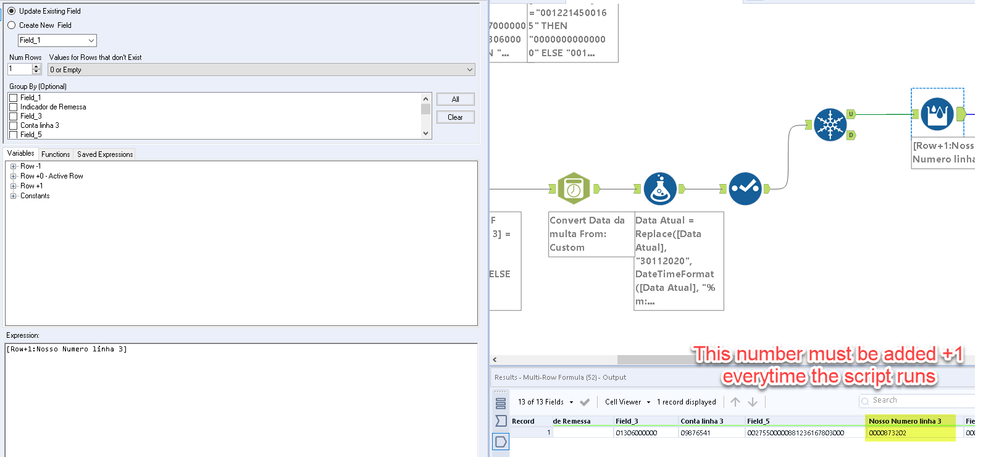Click the Record column header
The height and width of the screenshot is (457, 999).
[x=523, y=421]
